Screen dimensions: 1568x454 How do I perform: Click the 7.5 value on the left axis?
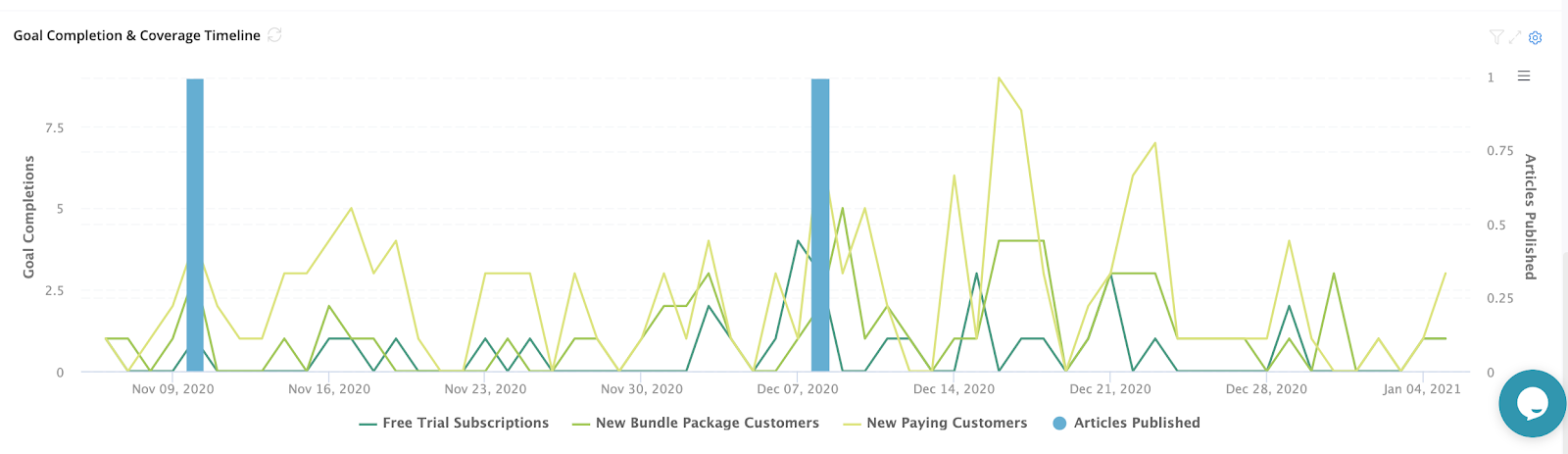coord(54,127)
